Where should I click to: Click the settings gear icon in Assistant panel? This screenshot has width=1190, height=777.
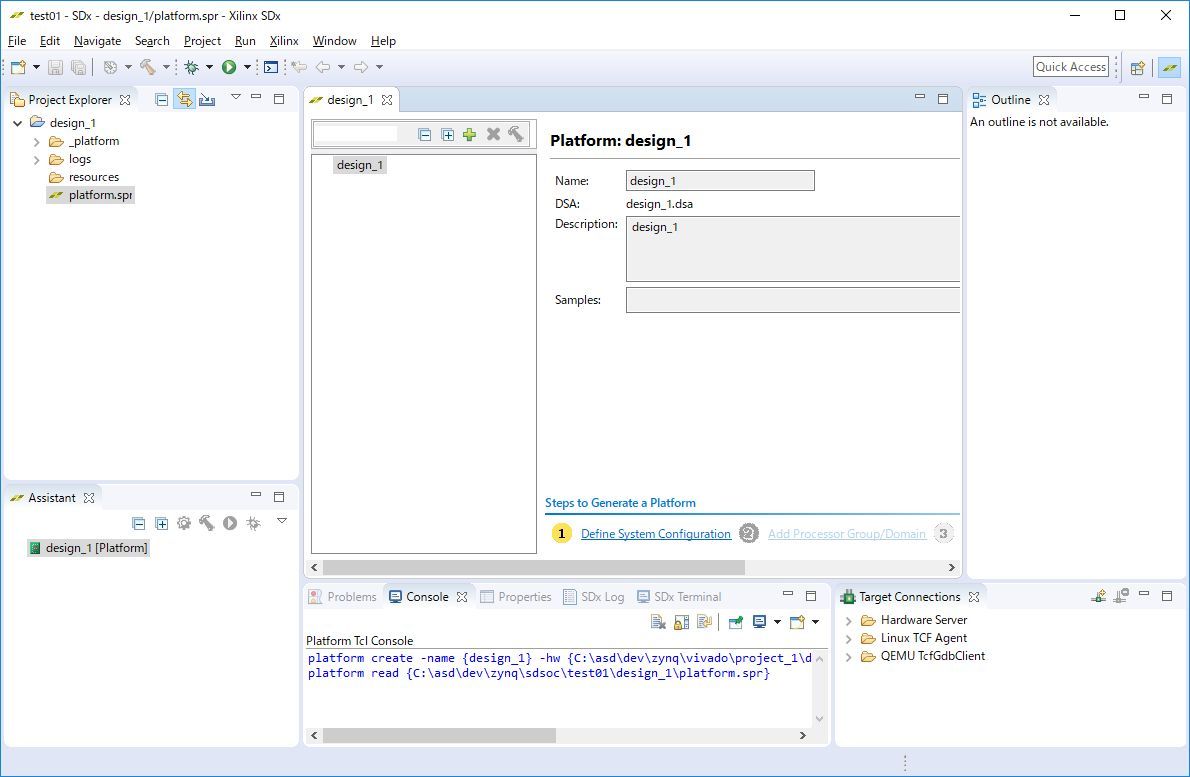coord(184,523)
